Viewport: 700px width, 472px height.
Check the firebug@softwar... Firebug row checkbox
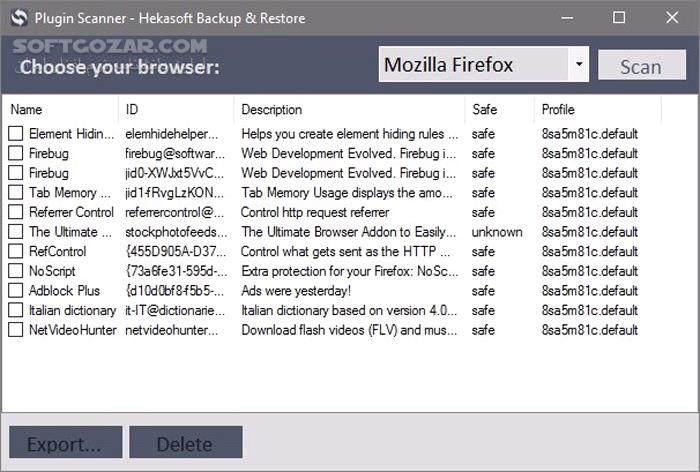click(16, 153)
